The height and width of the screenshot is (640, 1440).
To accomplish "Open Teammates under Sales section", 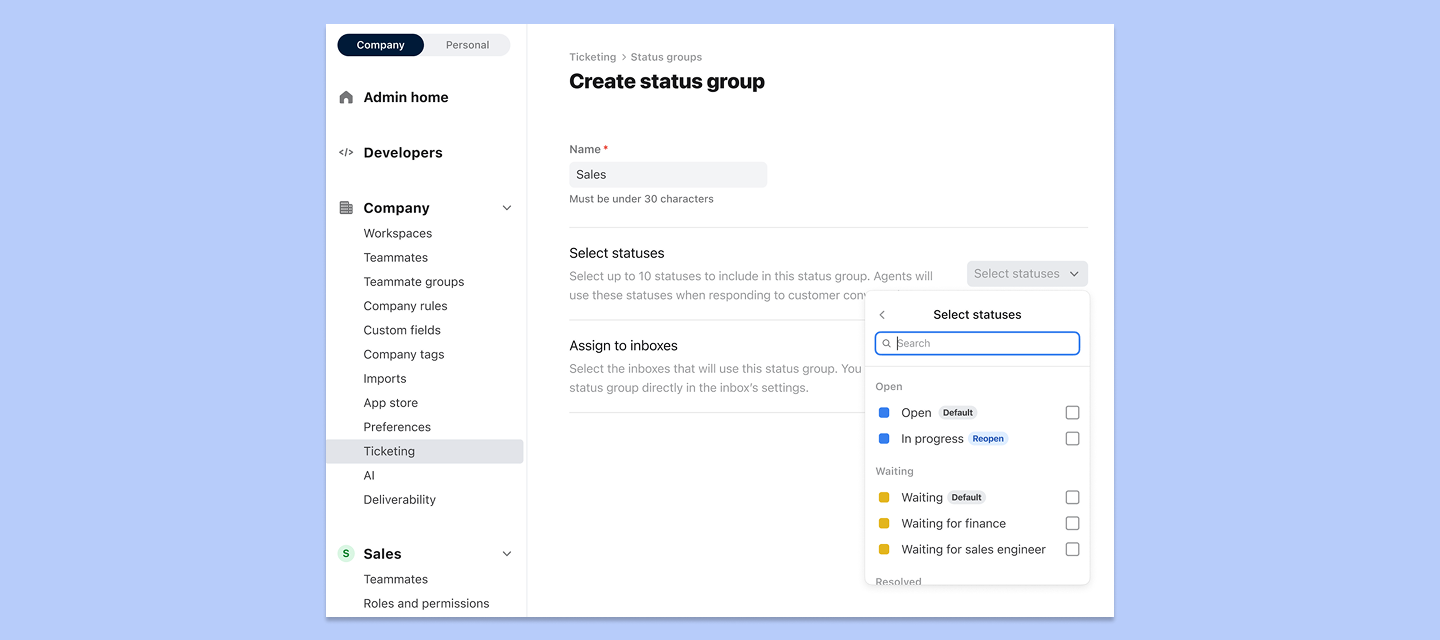I will pyautogui.click(x=396, y=580).
